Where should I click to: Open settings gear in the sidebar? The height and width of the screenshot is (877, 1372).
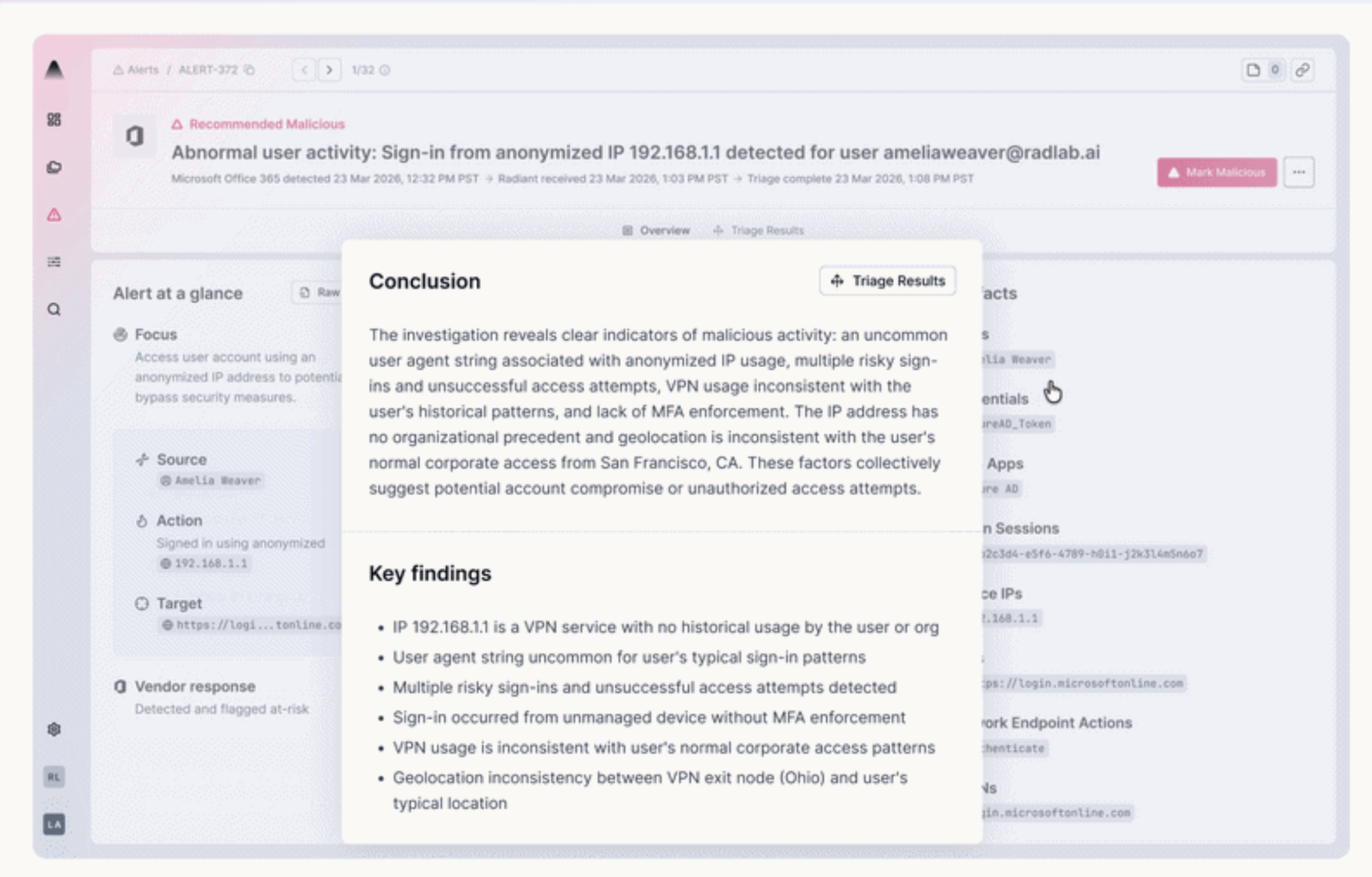(x=54, y=729)
